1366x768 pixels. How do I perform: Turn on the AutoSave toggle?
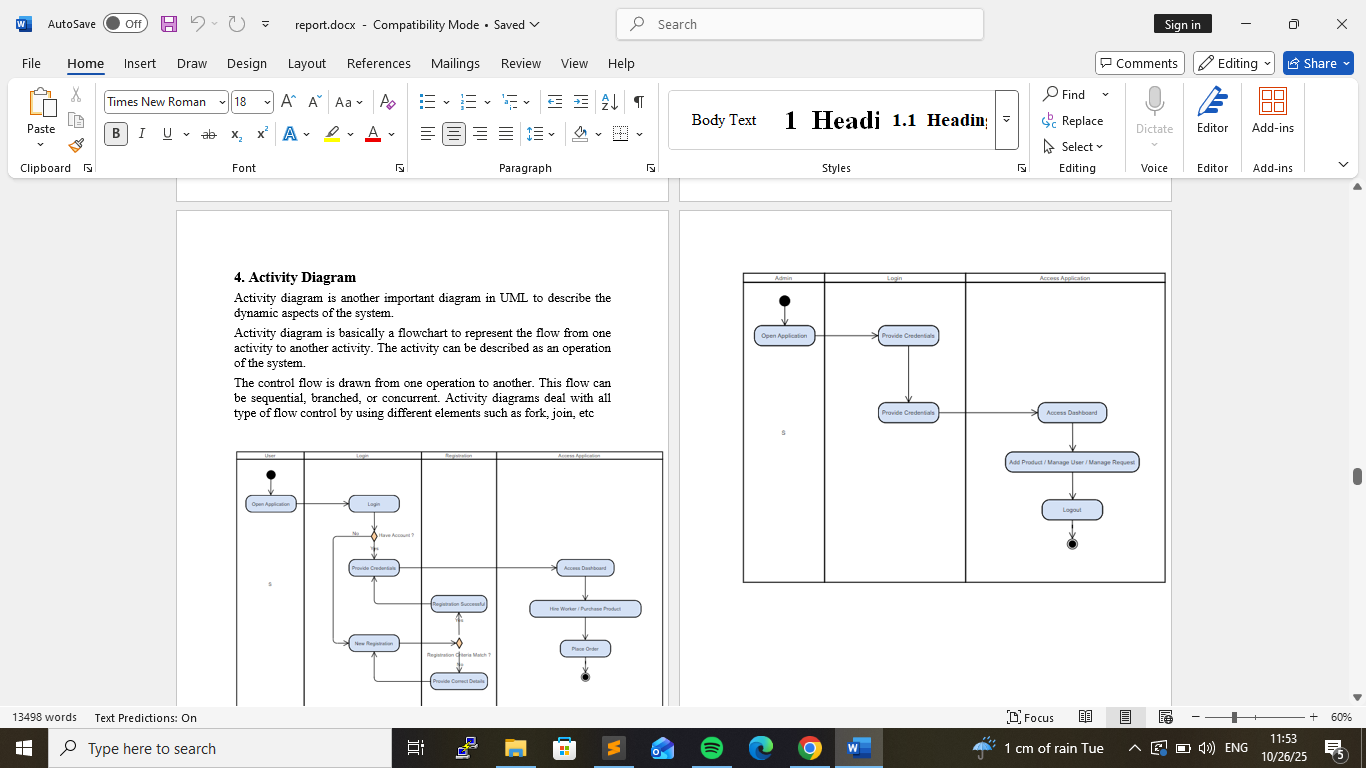coord(125,24)
